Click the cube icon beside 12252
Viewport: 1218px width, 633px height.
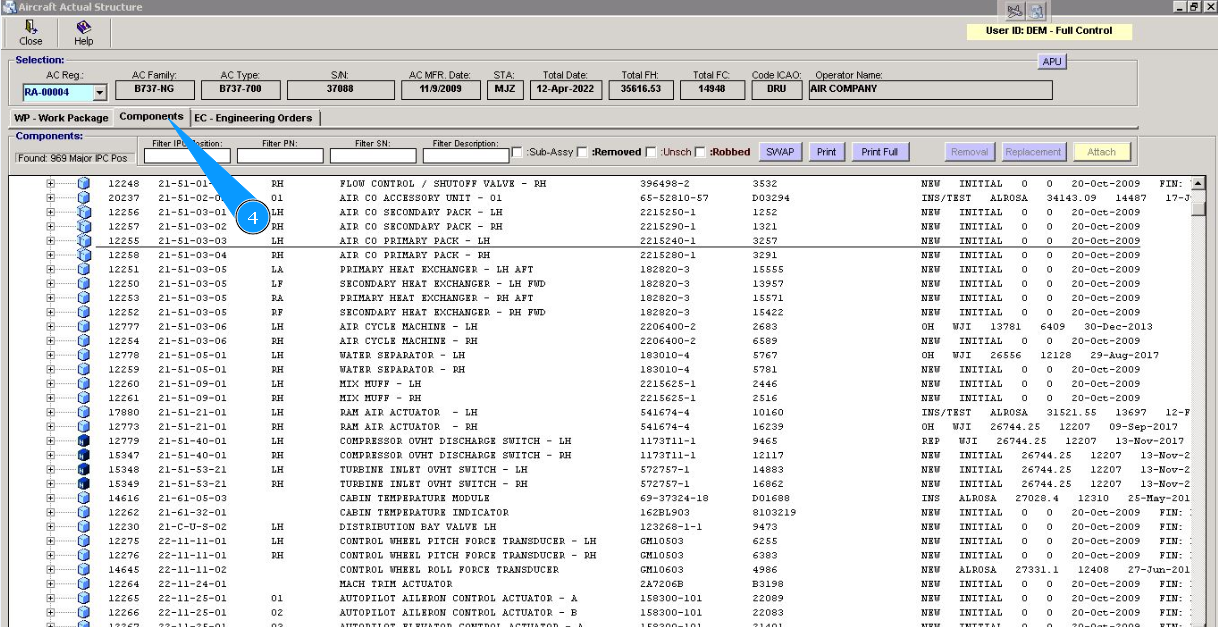tap(84, 312)
